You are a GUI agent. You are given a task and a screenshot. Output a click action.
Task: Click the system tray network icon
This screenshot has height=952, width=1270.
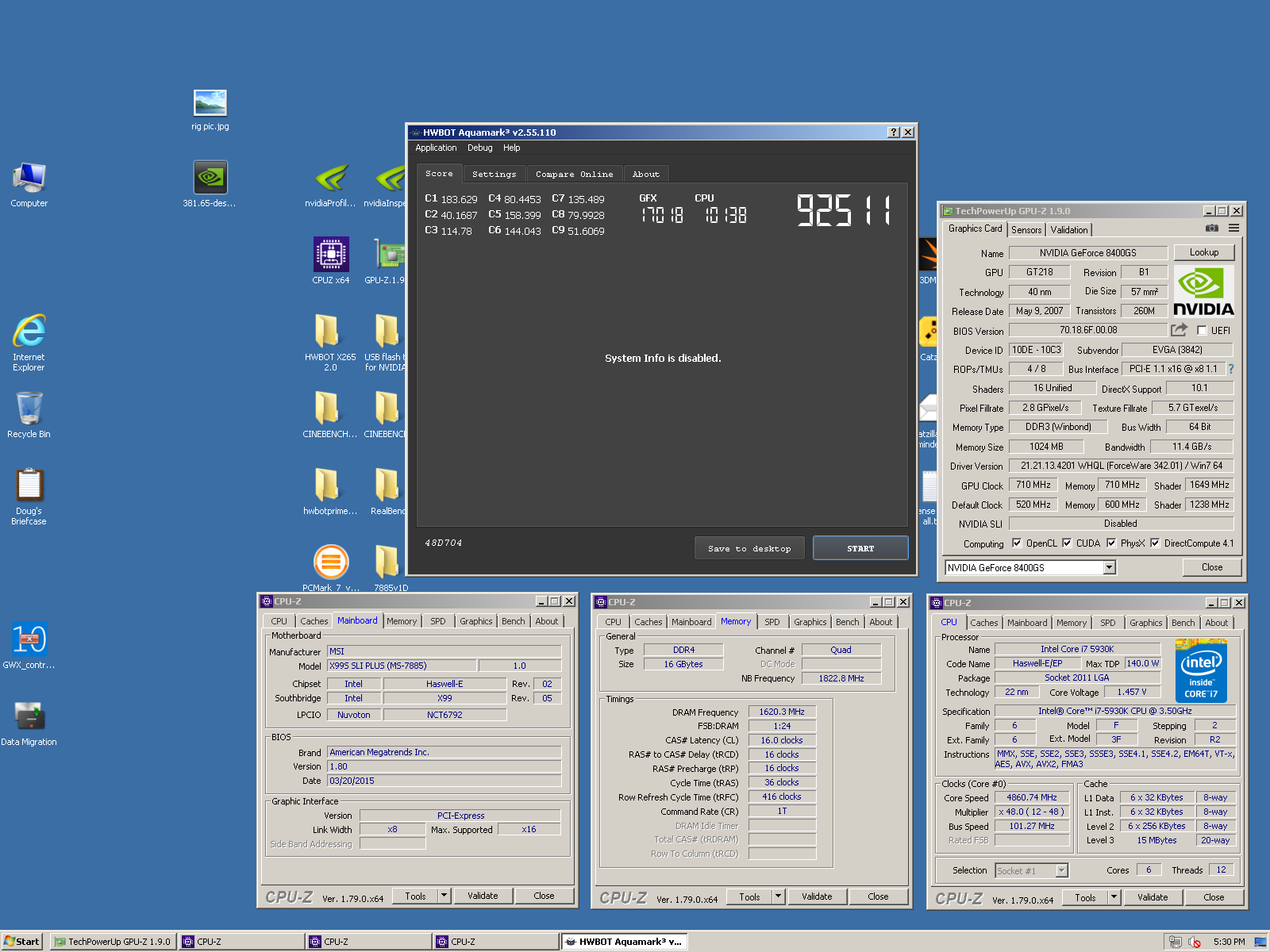pos(1176,942)
